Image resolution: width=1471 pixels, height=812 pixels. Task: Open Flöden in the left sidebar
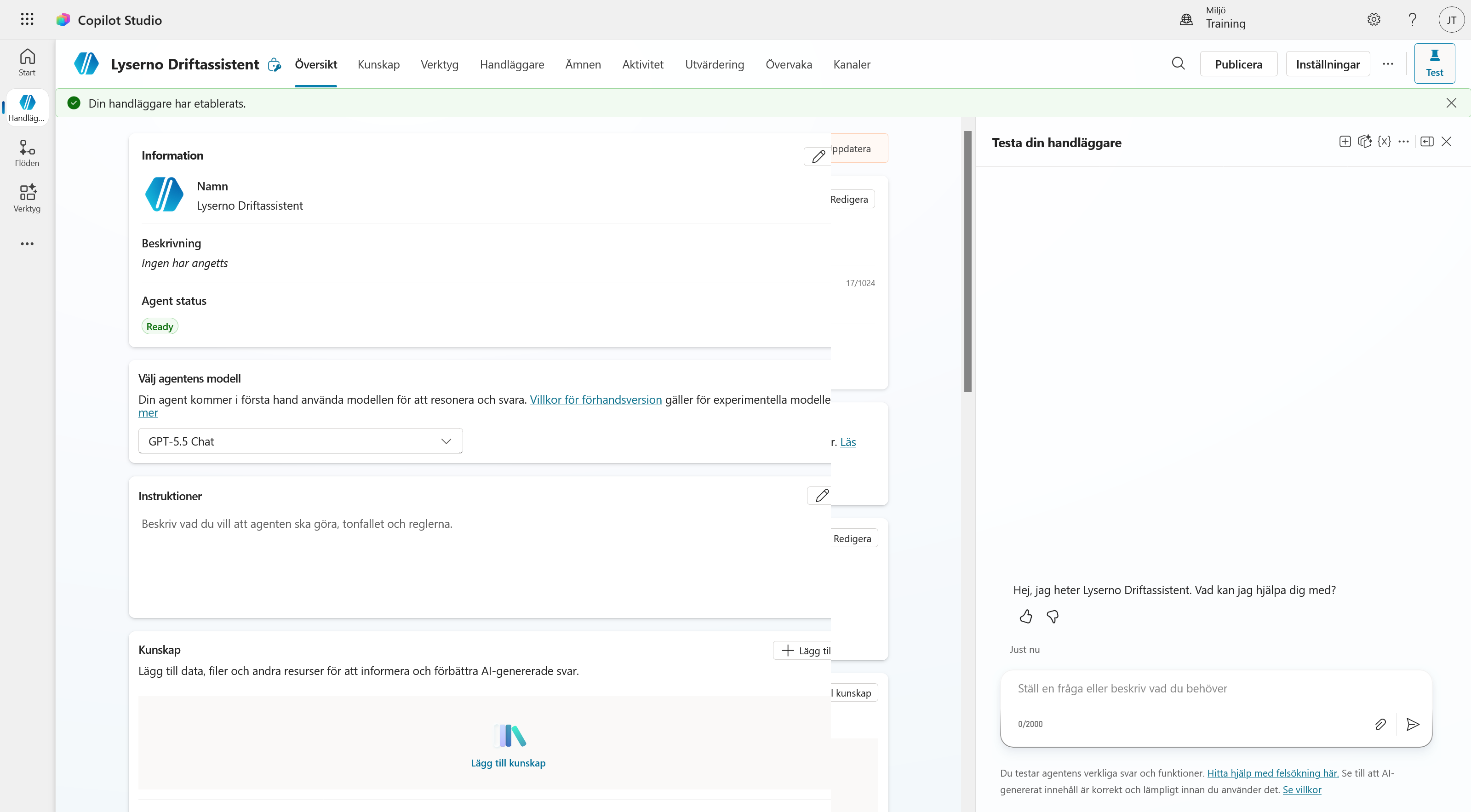point(27,153)
